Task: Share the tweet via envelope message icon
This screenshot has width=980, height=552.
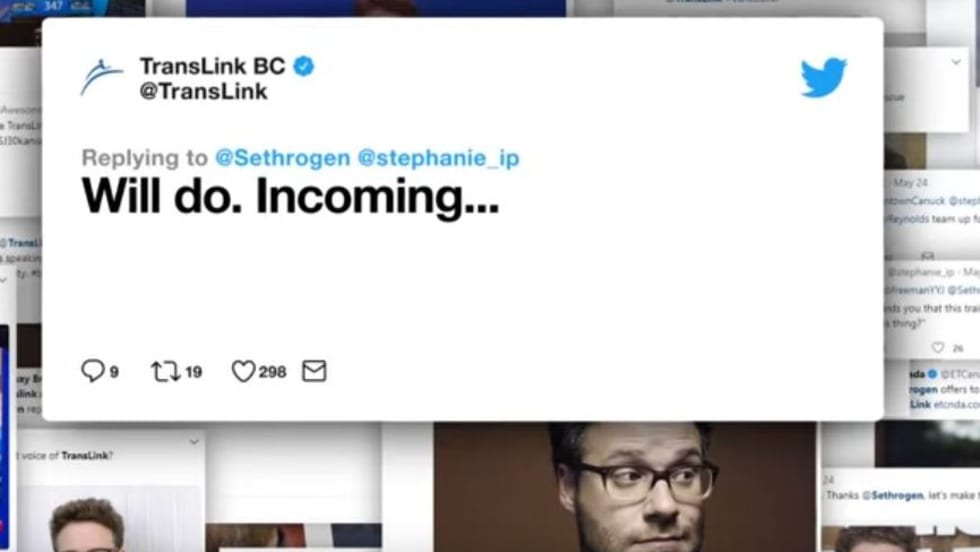Action: (314, 371)
